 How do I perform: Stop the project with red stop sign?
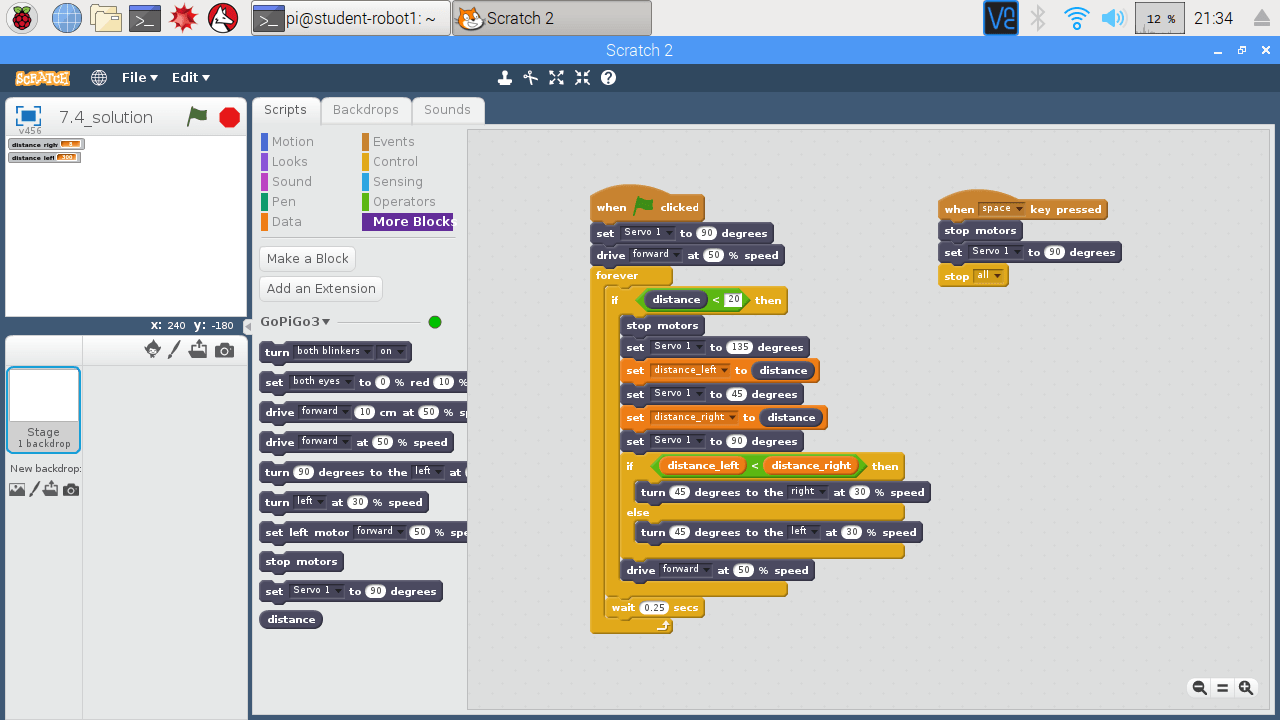pos(230,117)
